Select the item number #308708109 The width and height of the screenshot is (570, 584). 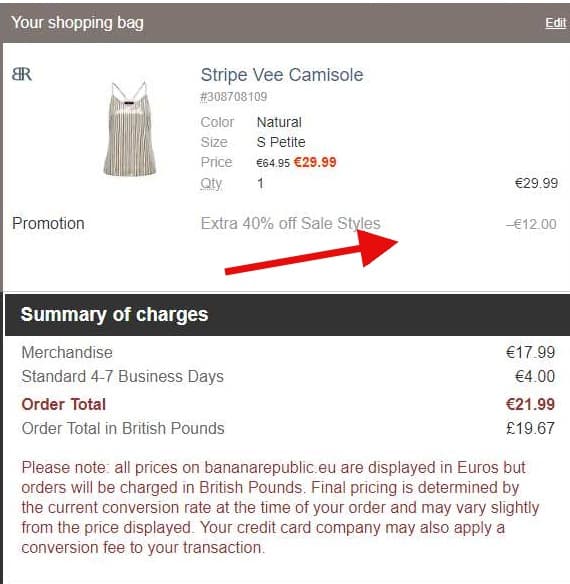coord(234,97)
